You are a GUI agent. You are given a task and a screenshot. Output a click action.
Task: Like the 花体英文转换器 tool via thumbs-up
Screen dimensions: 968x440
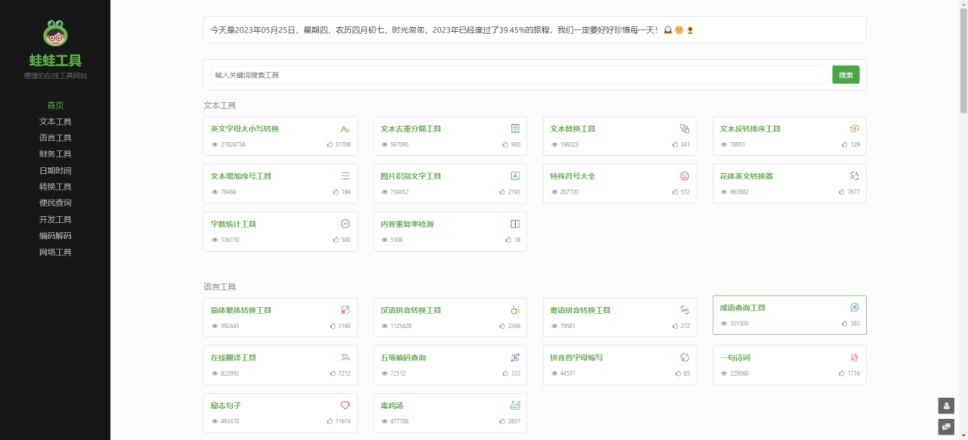point(841,192)
